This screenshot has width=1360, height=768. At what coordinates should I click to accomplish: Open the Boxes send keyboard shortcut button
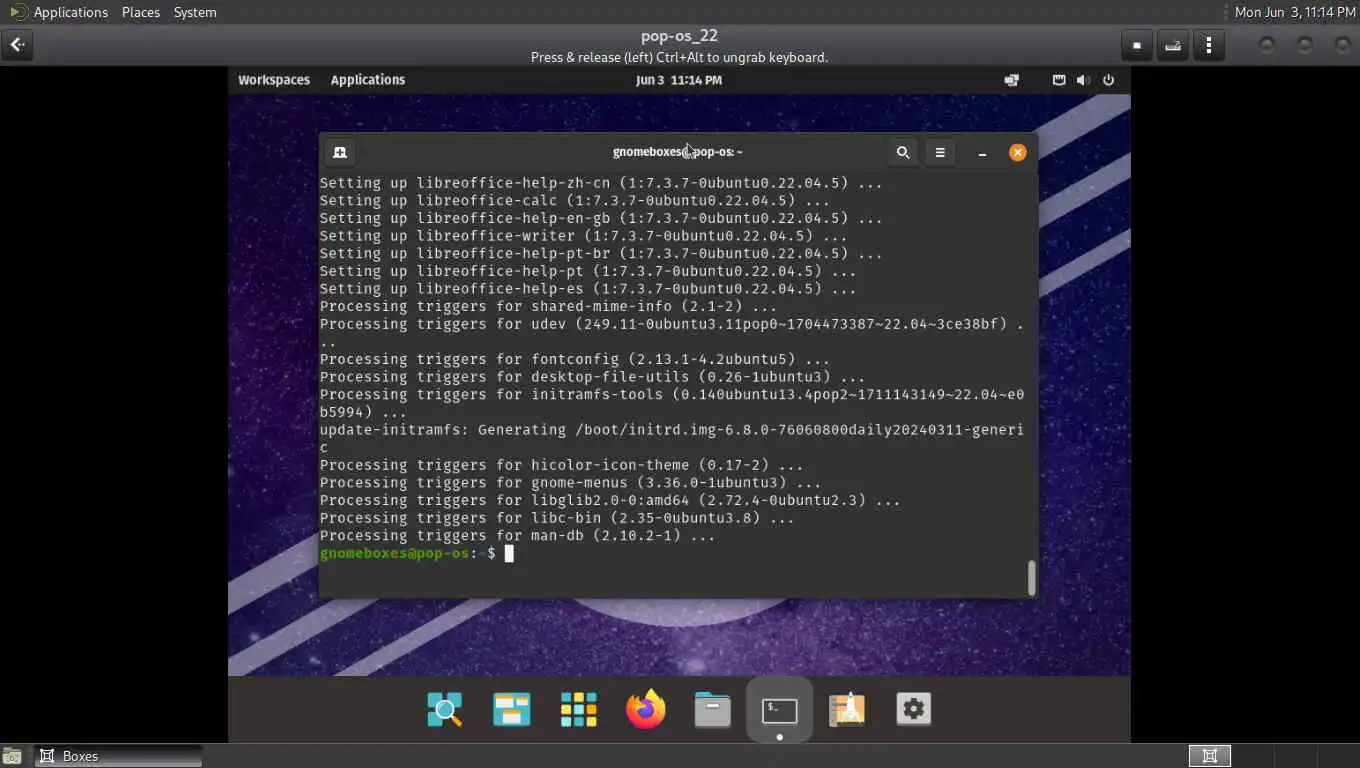point(1173,45)
